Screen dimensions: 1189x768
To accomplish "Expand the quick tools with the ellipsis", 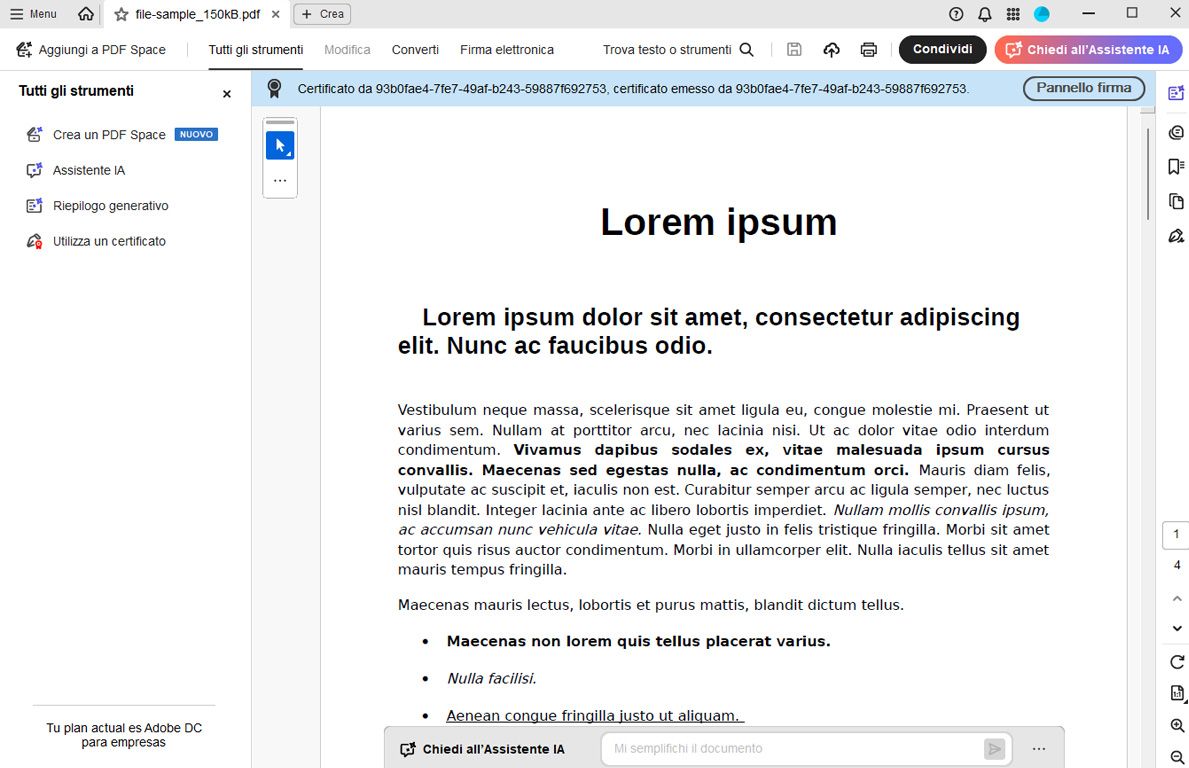I will point(280,181).
